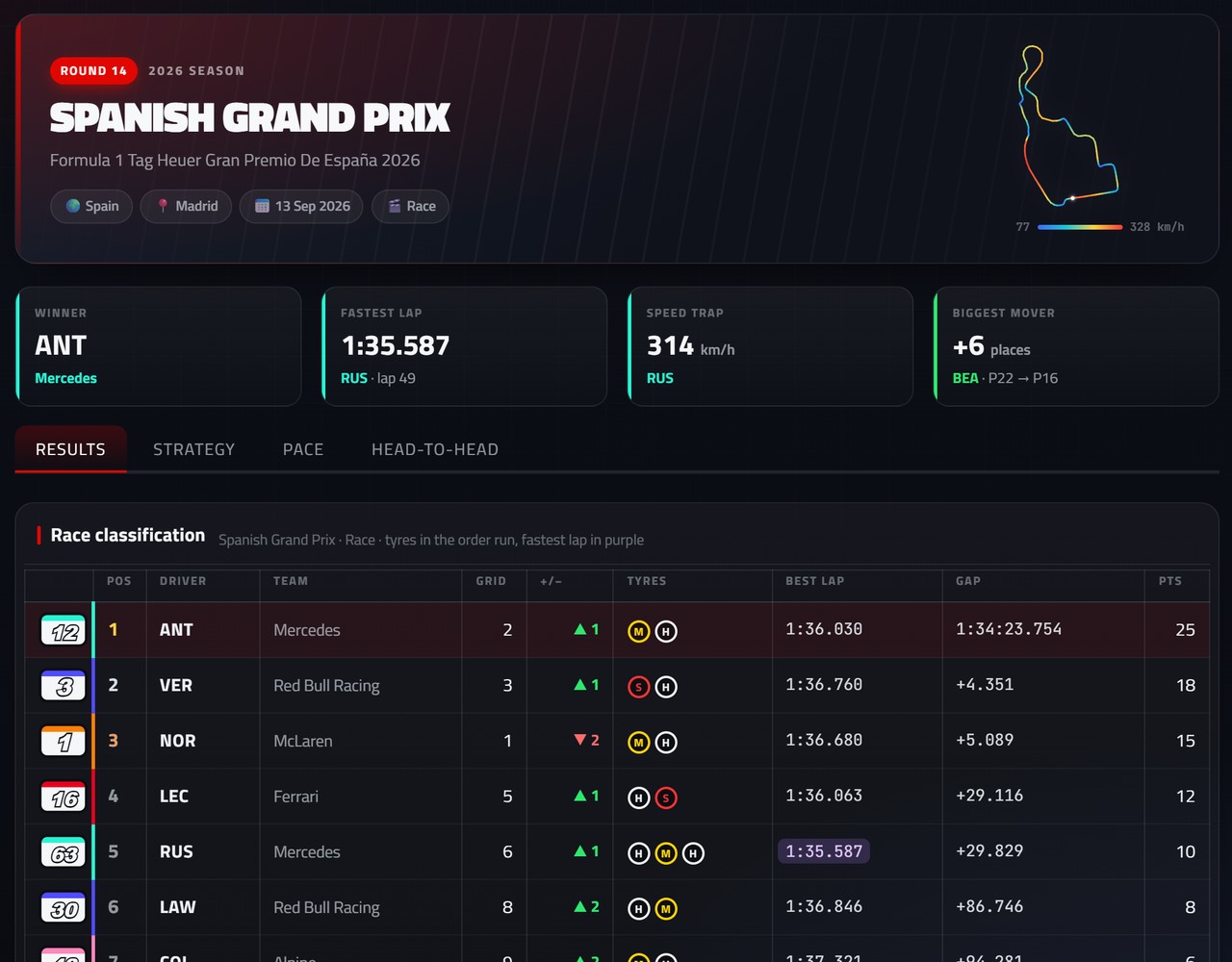Click Red Bull Racing in LAW's row

pyautogui.click(x=326, y=907)
